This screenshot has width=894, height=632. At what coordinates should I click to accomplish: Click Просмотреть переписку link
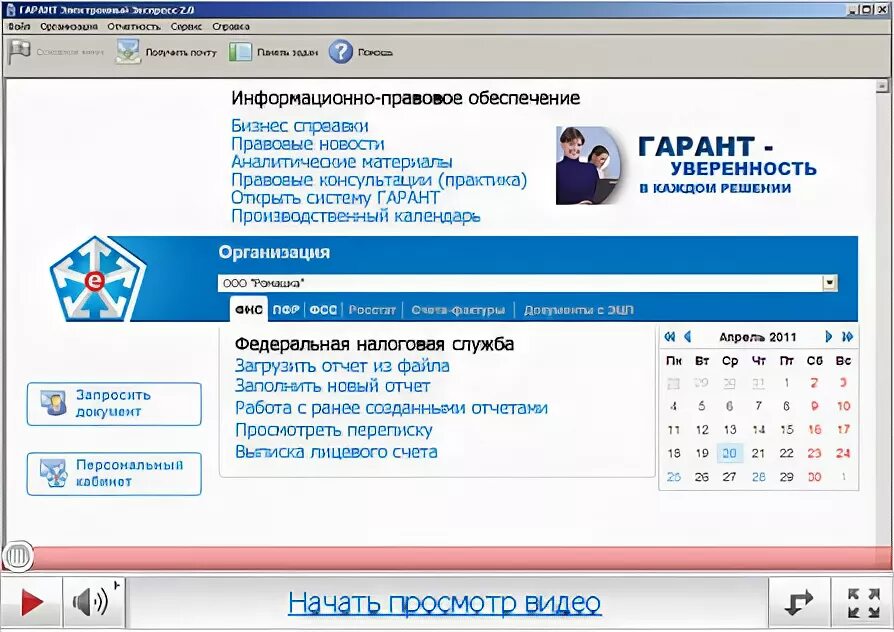click(334, 430)
